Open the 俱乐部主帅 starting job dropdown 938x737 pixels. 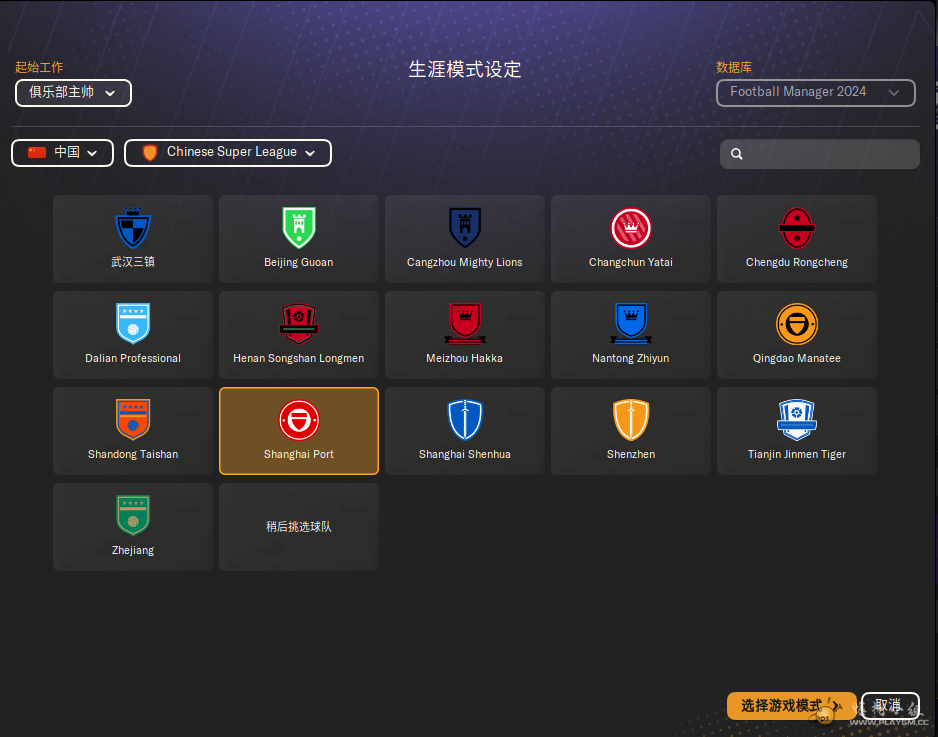(x=73, y=93)
